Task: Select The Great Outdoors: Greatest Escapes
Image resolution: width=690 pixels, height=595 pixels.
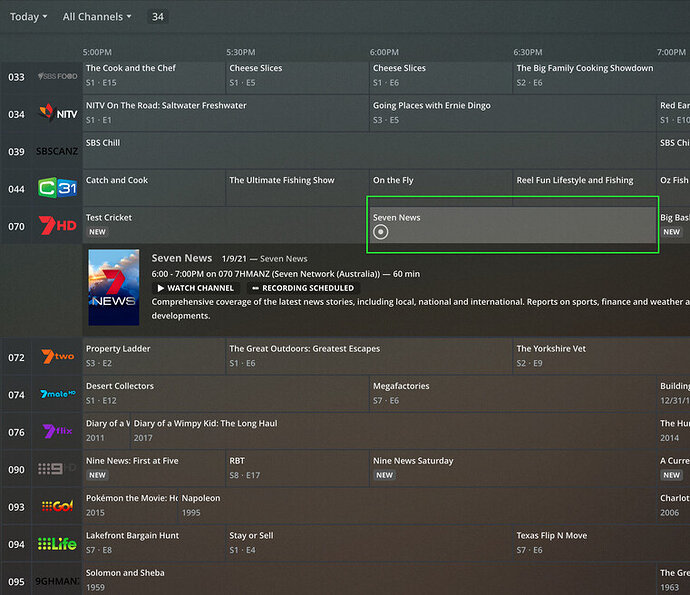Action: point(369,356)
